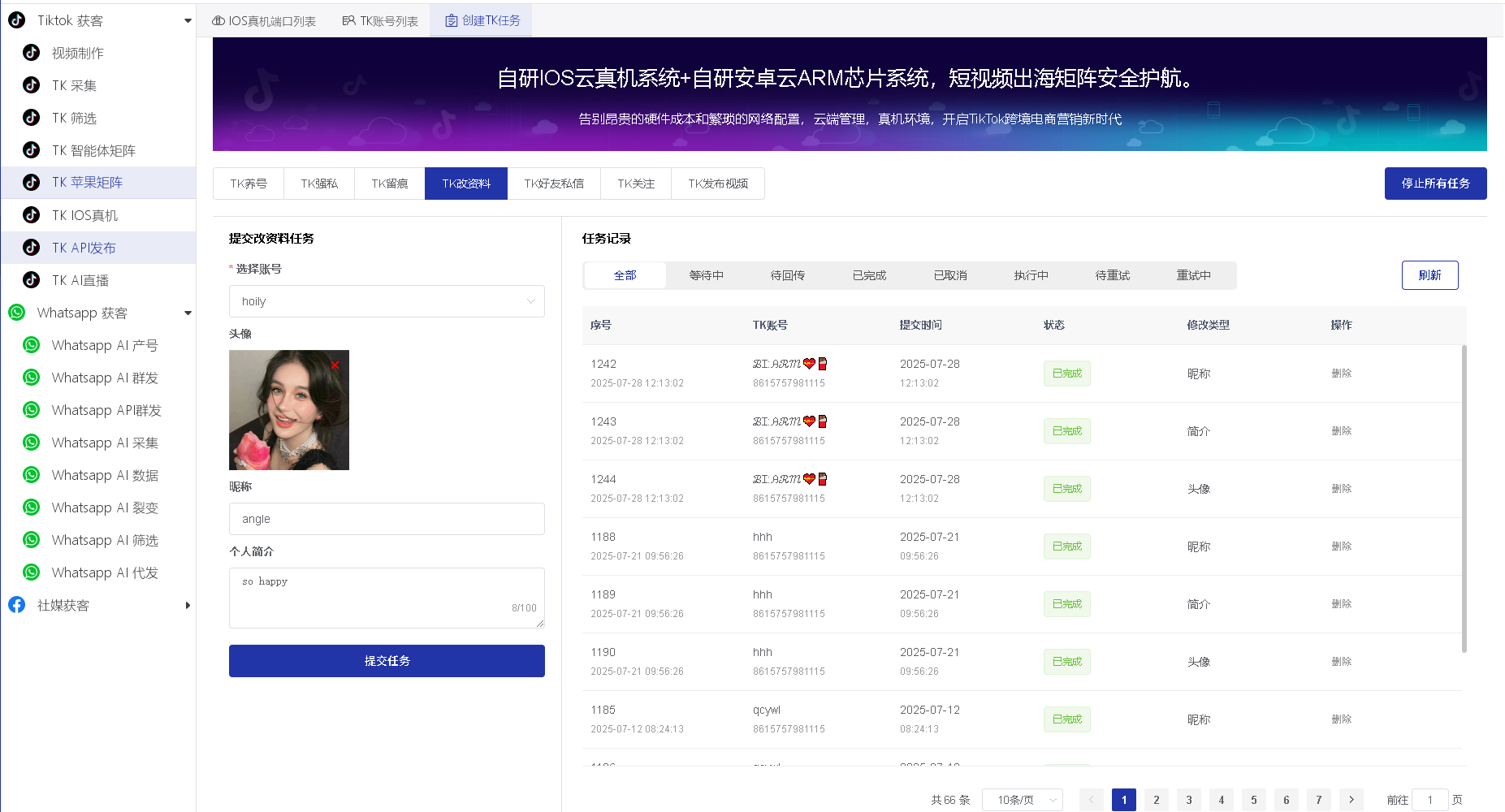The height and width of the screenshot is (812, 1505).
Task: Submit the profile task via 提交任务
Action: pyautogui.click(x=386, y=660)
